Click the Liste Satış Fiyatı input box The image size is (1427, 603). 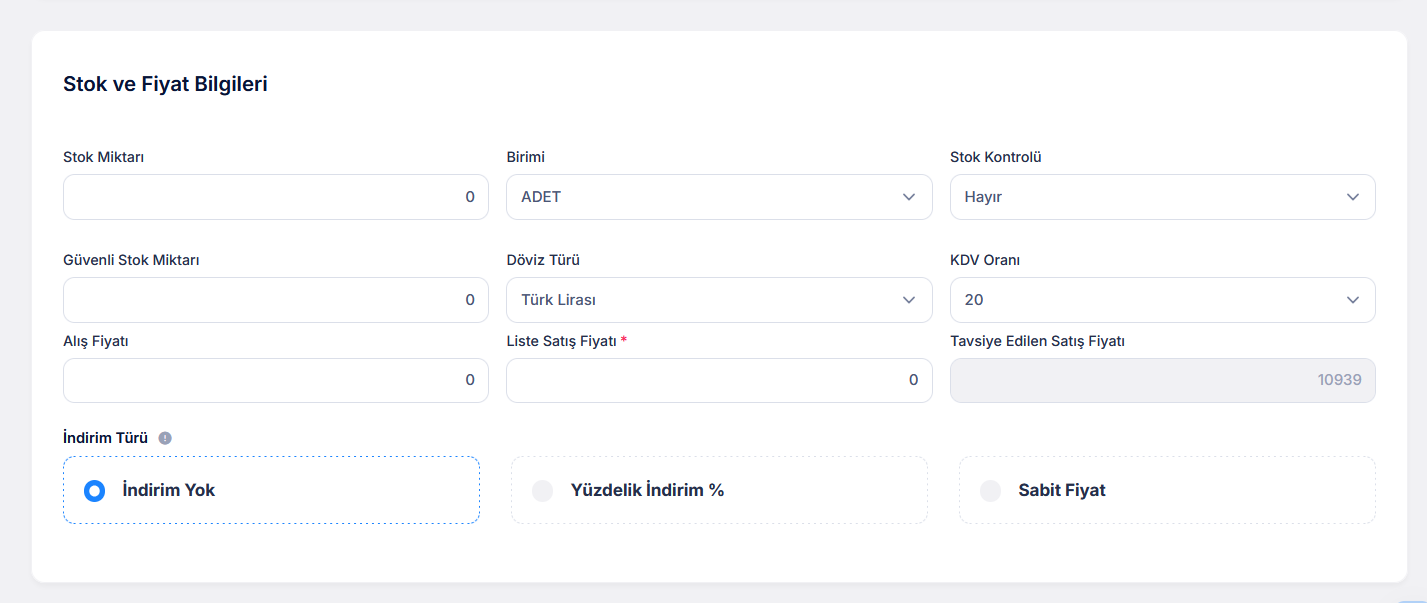(x=719, y=380)
